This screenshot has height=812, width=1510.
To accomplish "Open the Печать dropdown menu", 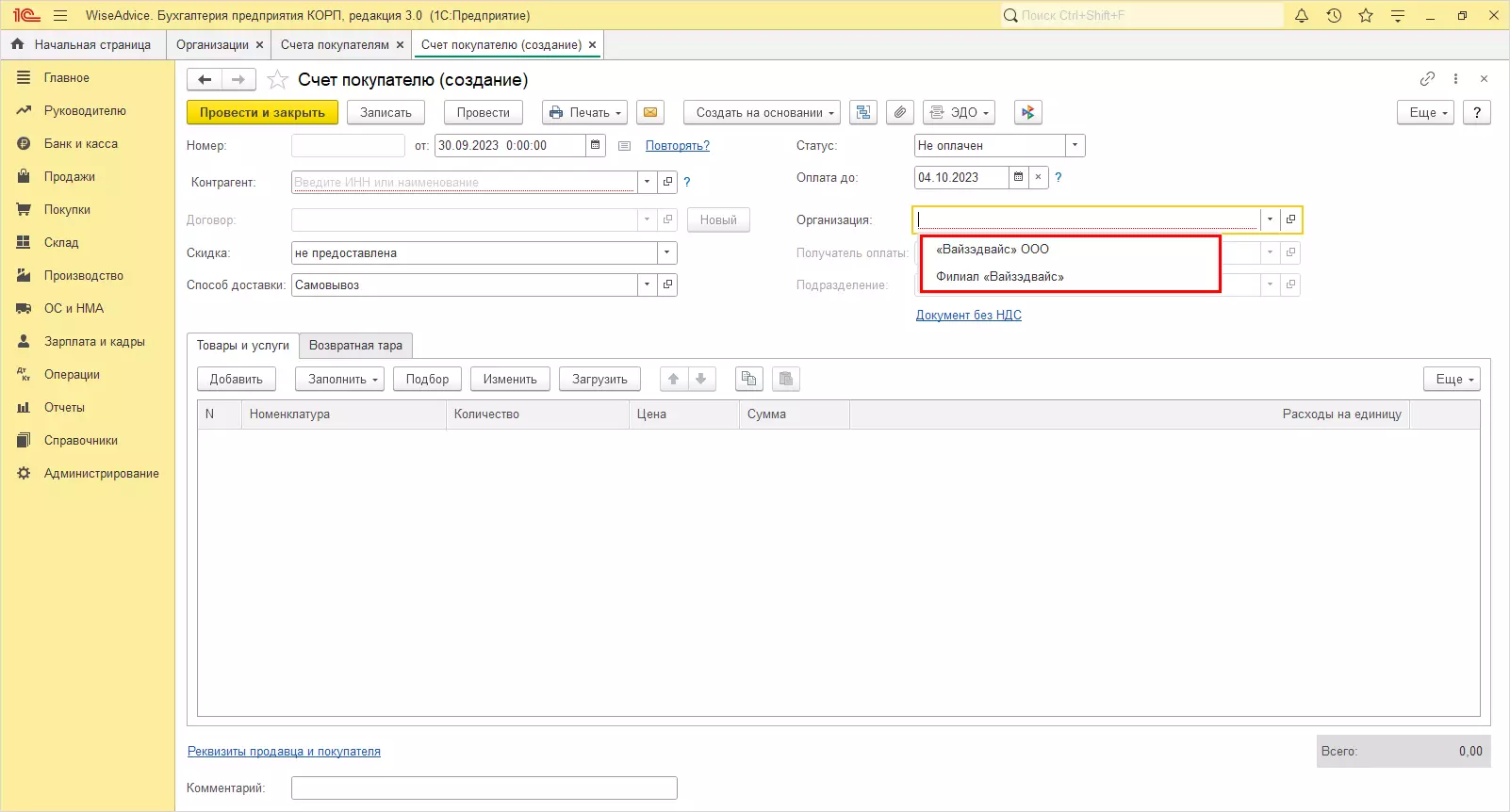I will [x=585, y=112].
